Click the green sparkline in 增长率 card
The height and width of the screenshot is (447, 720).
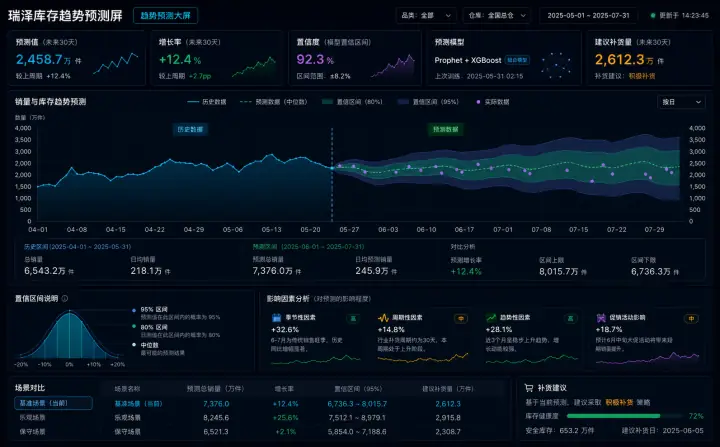(254, 67)
